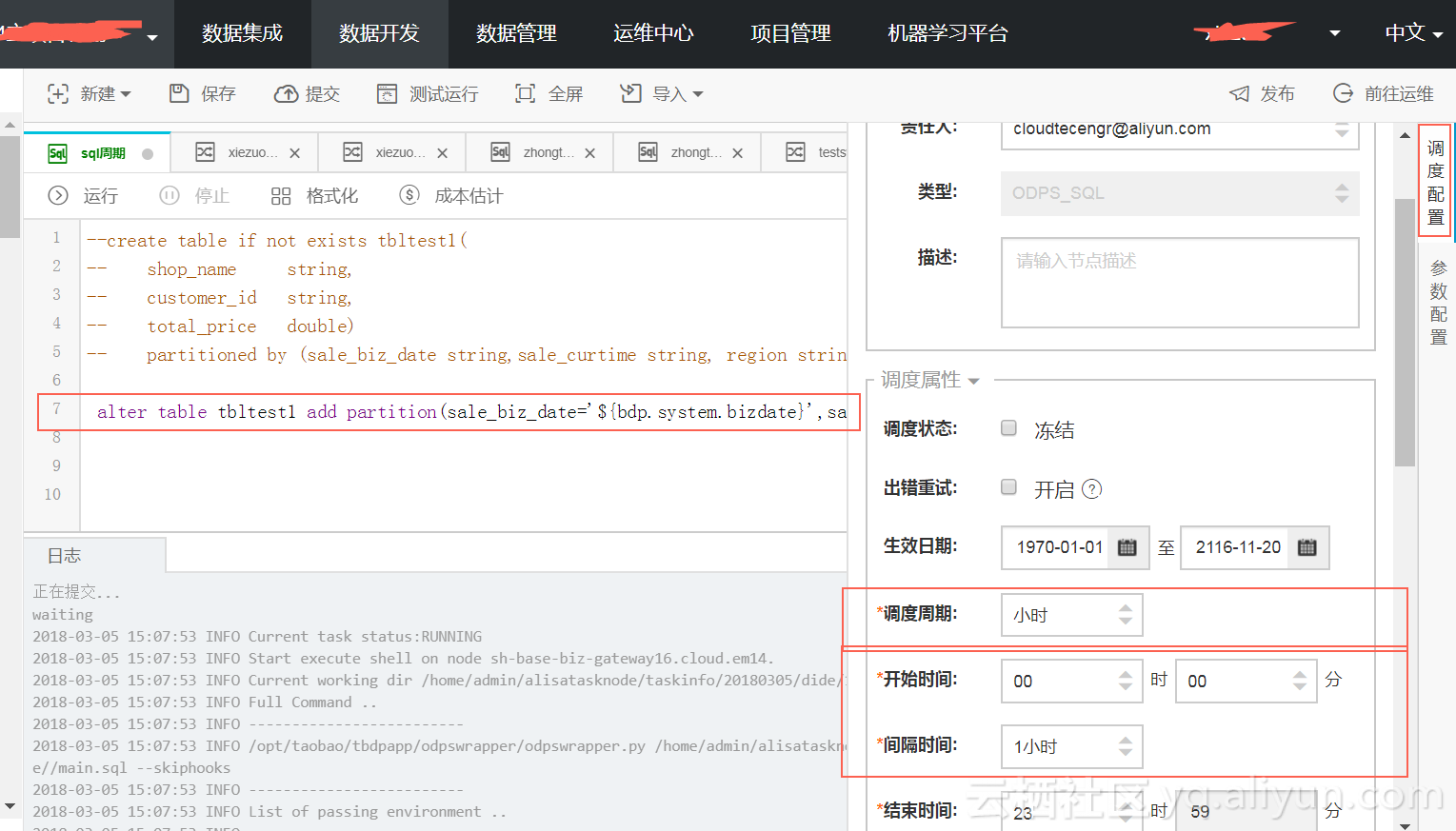This screenshot has width=1456, height=831.
Task: Click the 责任人 owner dropdown field
Action: pyautogui.click(x=1180, y=130)
